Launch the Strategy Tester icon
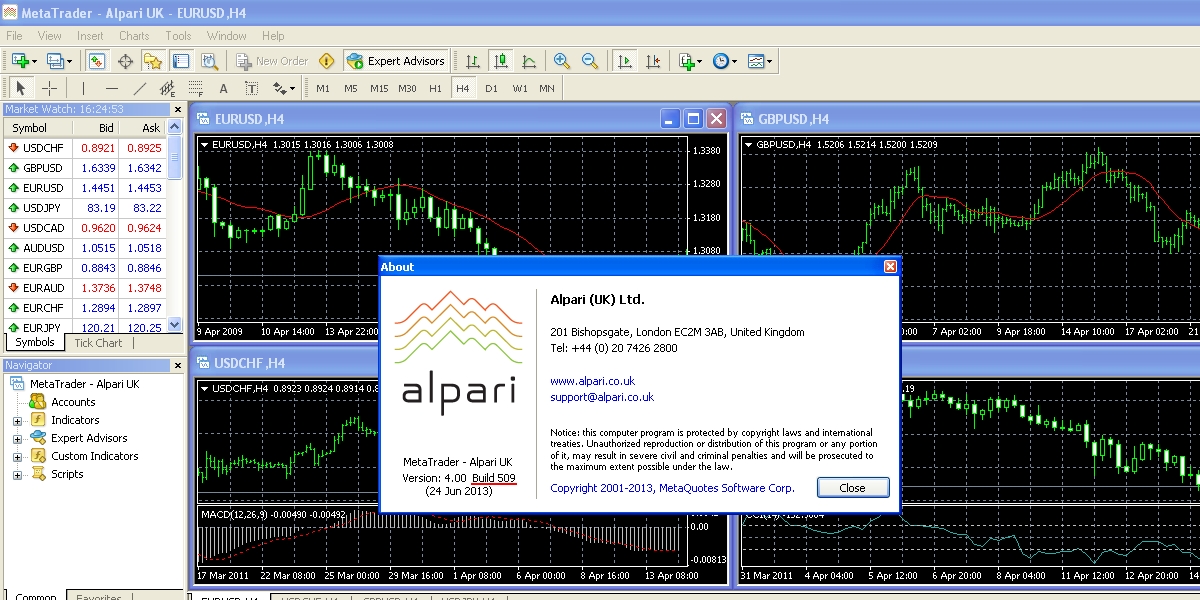Image resolution: width=1200 pixels, height=600 pixels. tap(209, 61)
